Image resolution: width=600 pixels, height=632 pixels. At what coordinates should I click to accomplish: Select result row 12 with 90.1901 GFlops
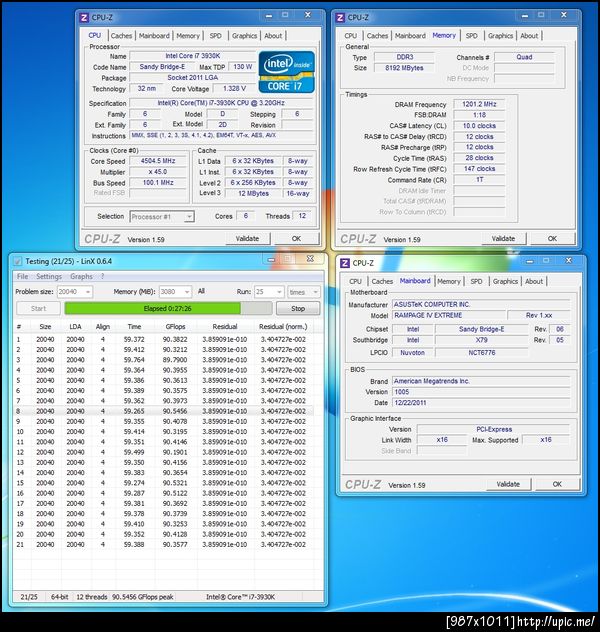(163, 452)
